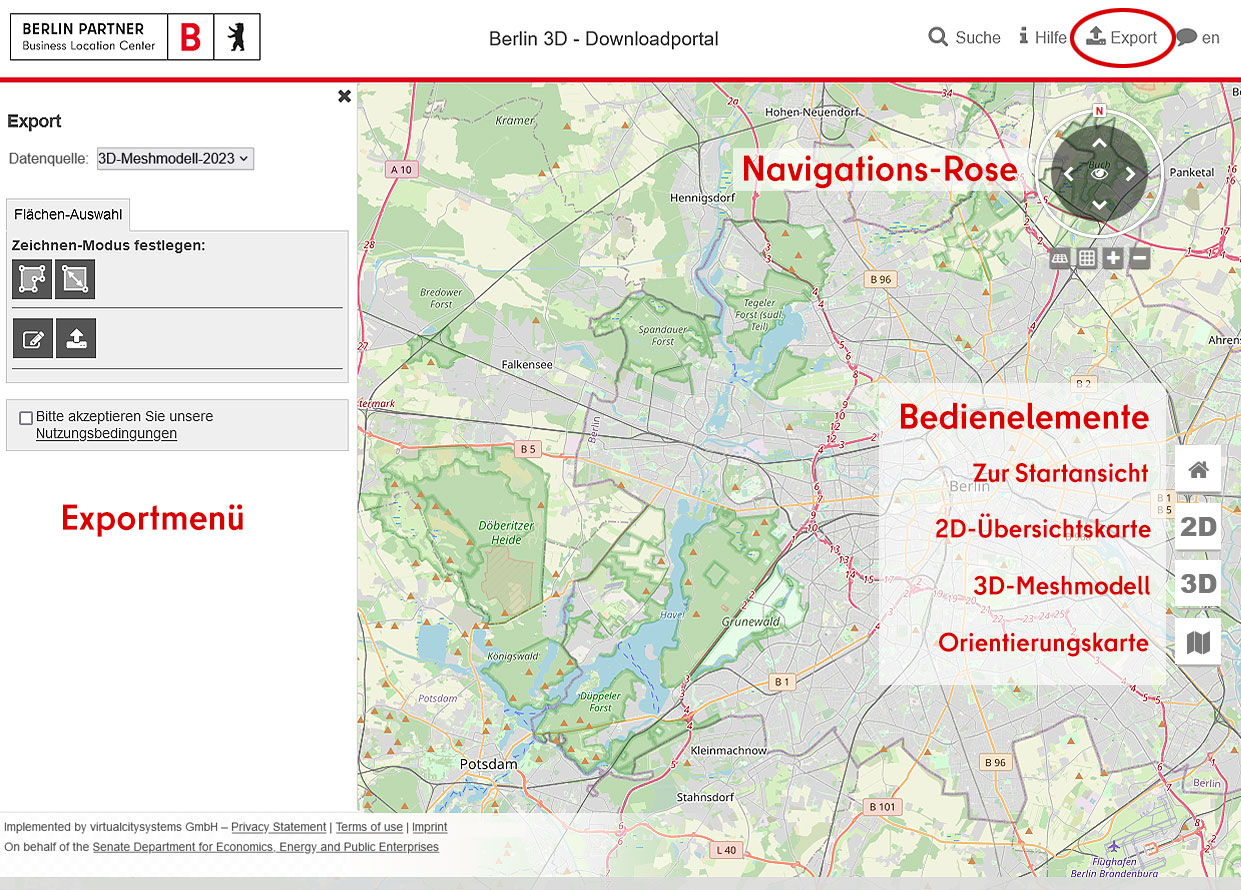Open the Privacy Statement link

click(279, 827)
